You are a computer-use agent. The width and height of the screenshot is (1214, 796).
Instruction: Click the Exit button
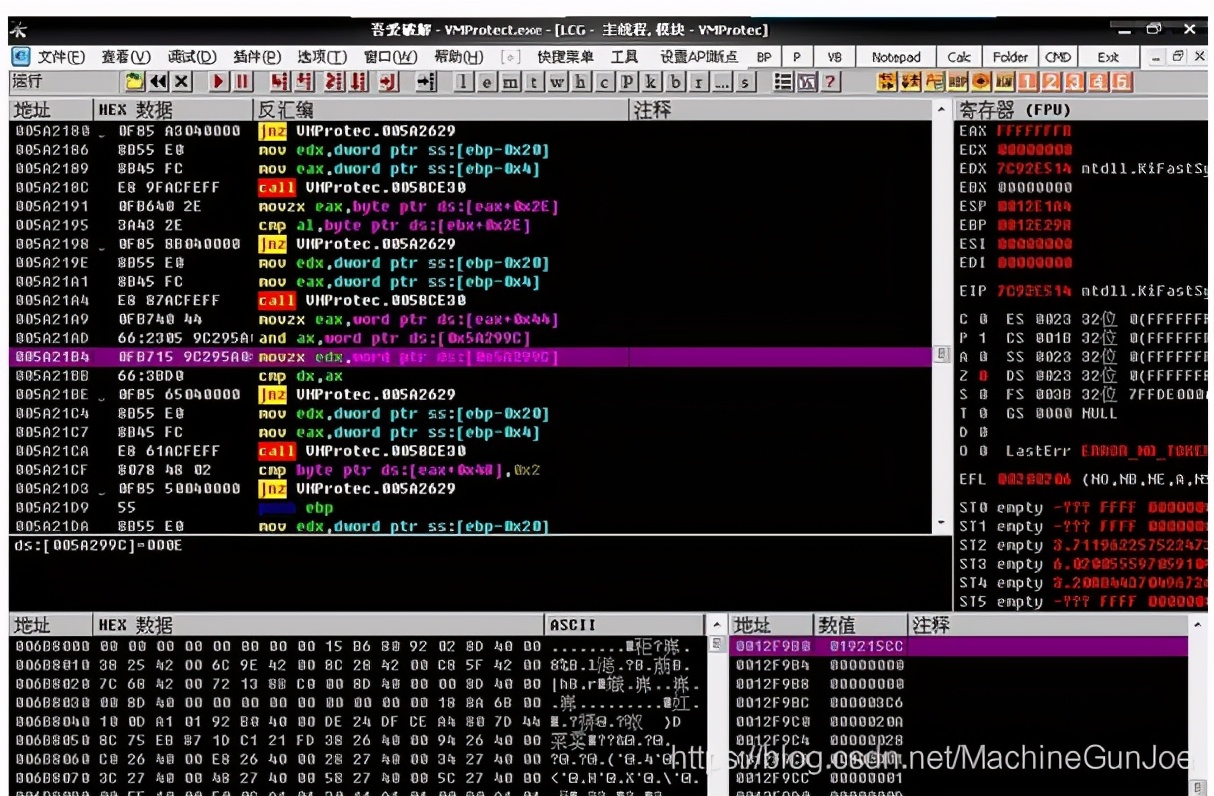[1108, 57]
